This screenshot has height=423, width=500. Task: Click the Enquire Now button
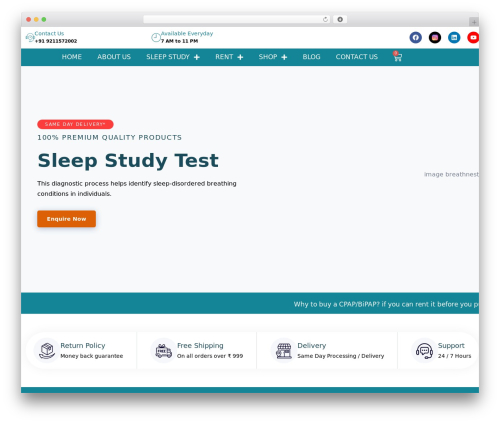66,219
